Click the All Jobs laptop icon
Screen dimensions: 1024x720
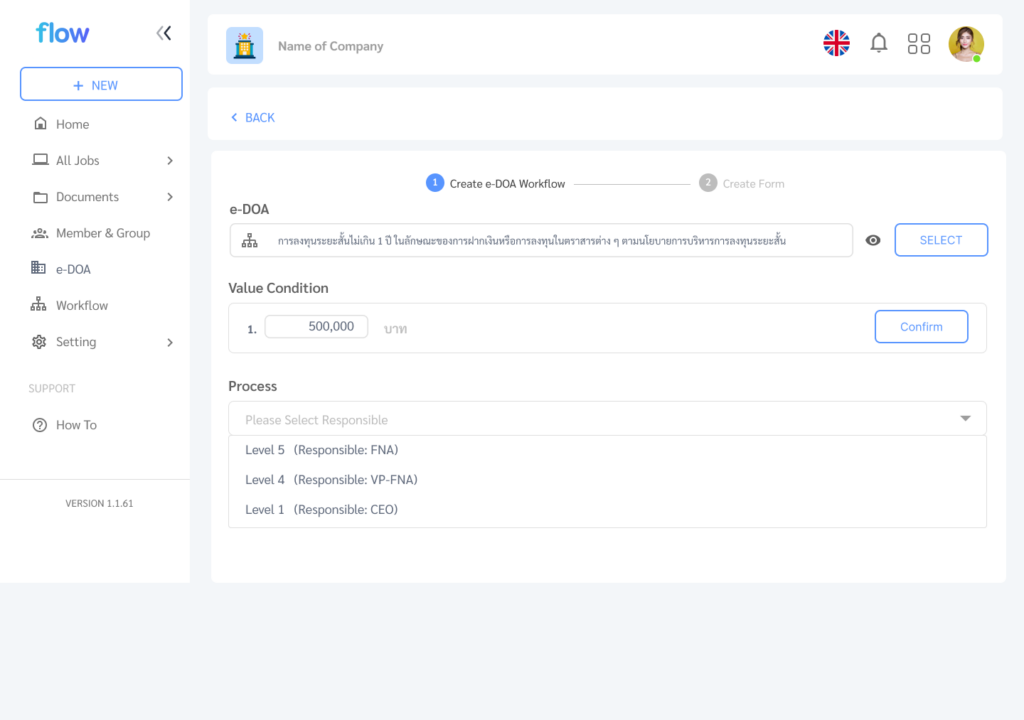tap(40, 159)
